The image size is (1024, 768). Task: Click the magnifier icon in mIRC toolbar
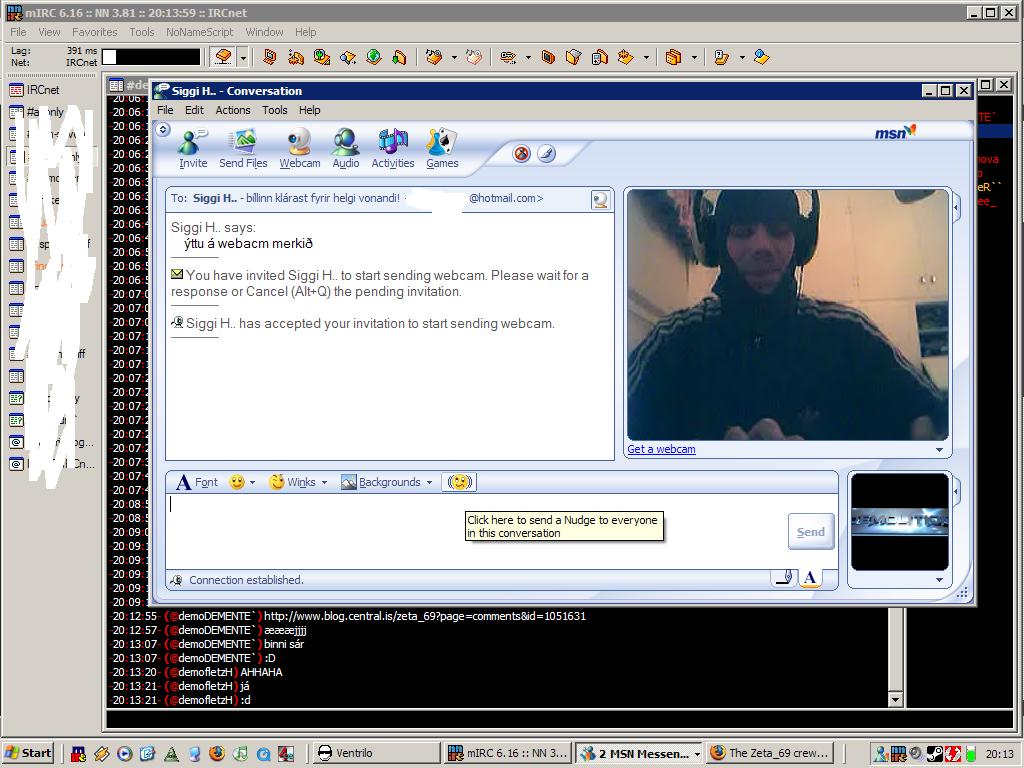click(x=347, y=57)
